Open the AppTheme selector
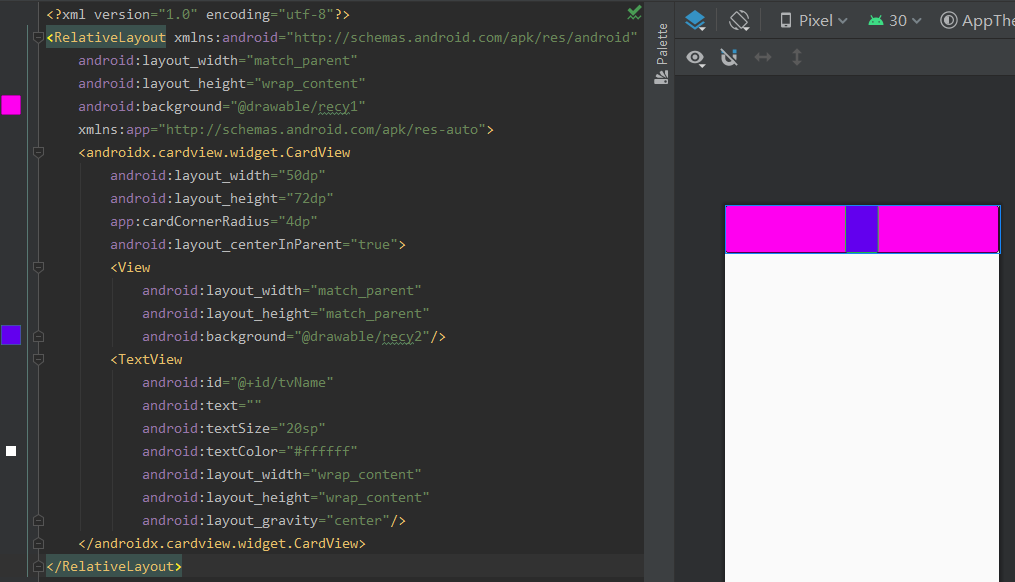The height and width of the screenshot is (582, 1015). pos(977,21)
